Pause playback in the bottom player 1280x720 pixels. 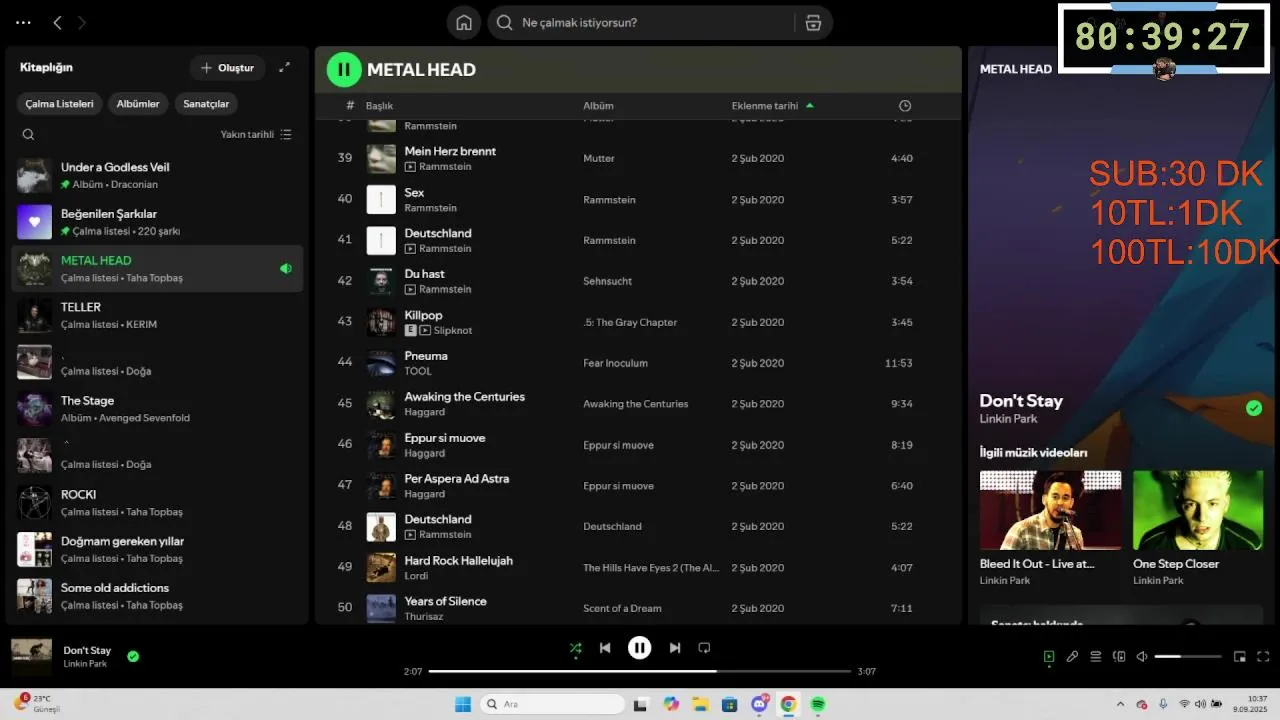coord(640,648)
